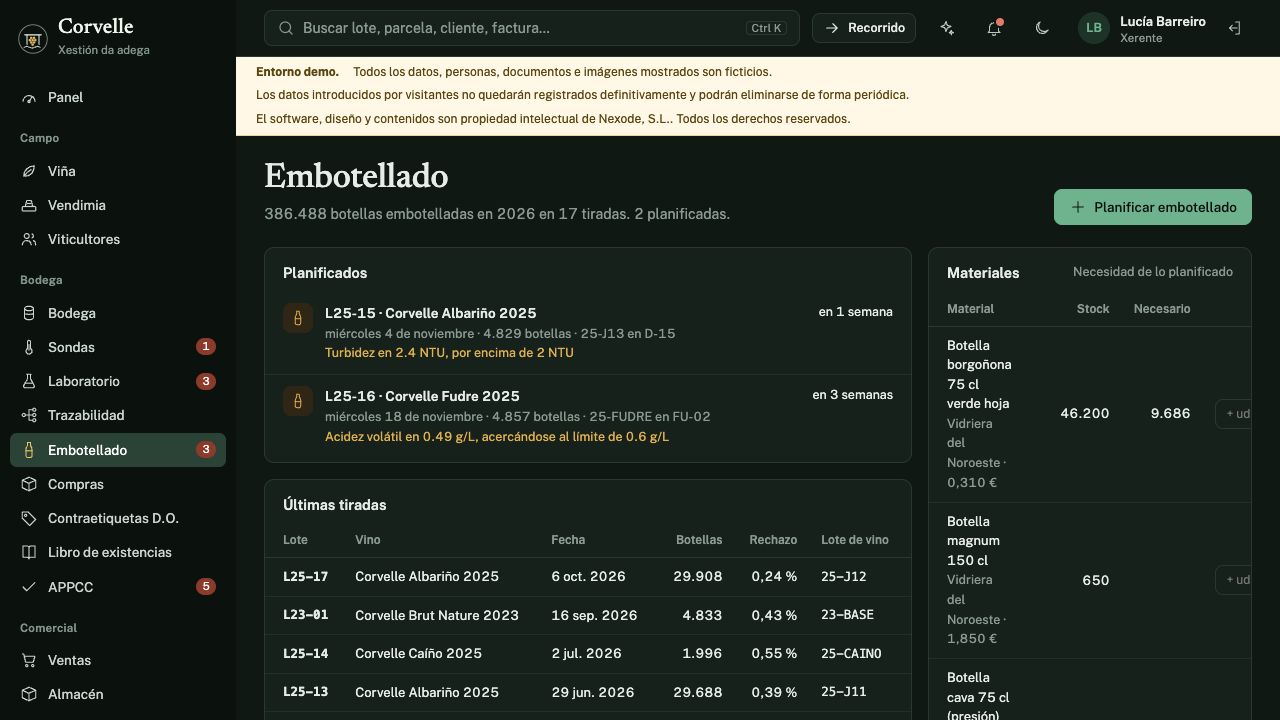Focus the search lote, parcela field
1280x720 pixels.
(x=532, y=28)
